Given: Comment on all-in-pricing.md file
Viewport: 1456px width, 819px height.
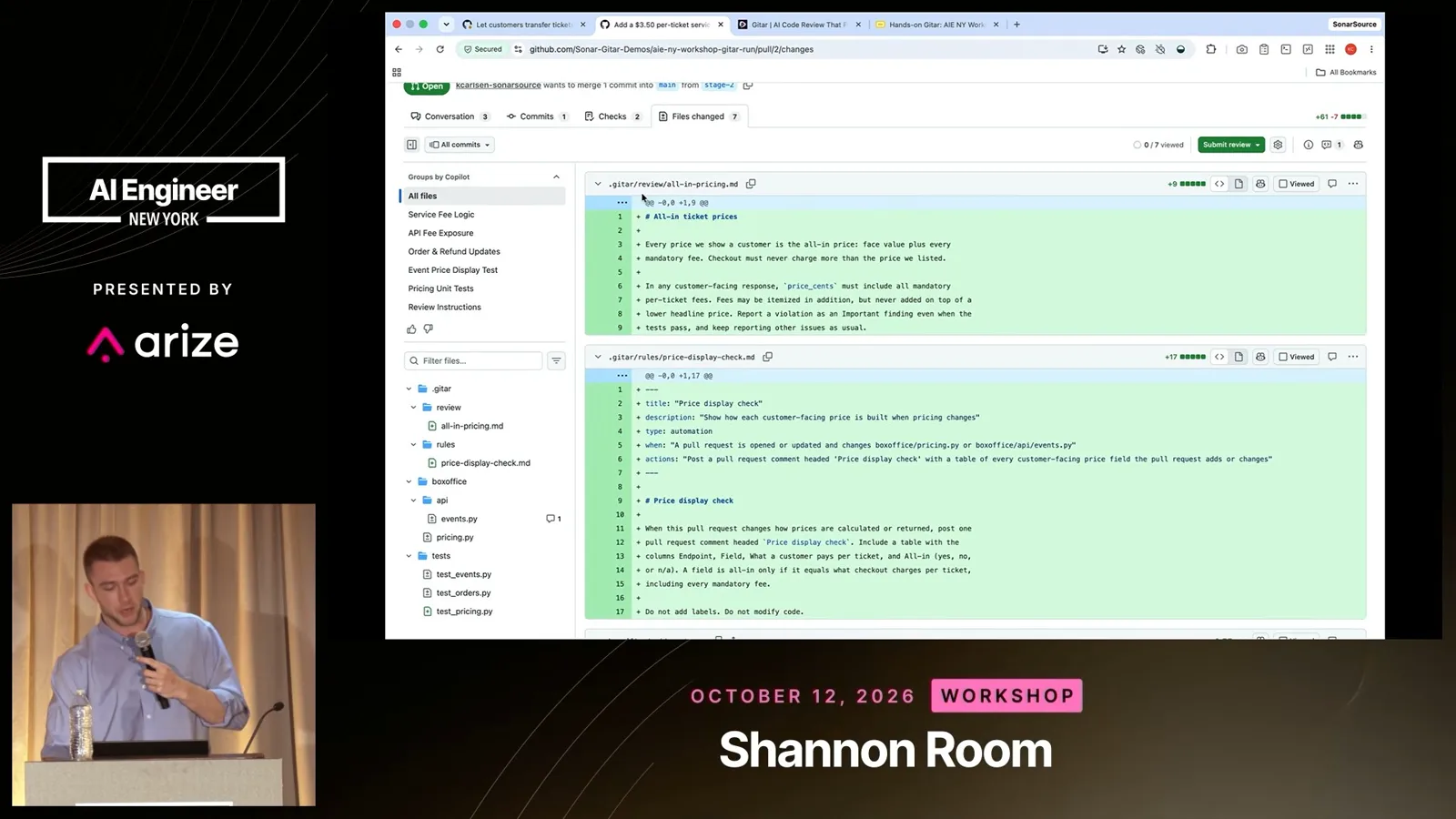Looking at the screenshot, I should [1332, 184].
